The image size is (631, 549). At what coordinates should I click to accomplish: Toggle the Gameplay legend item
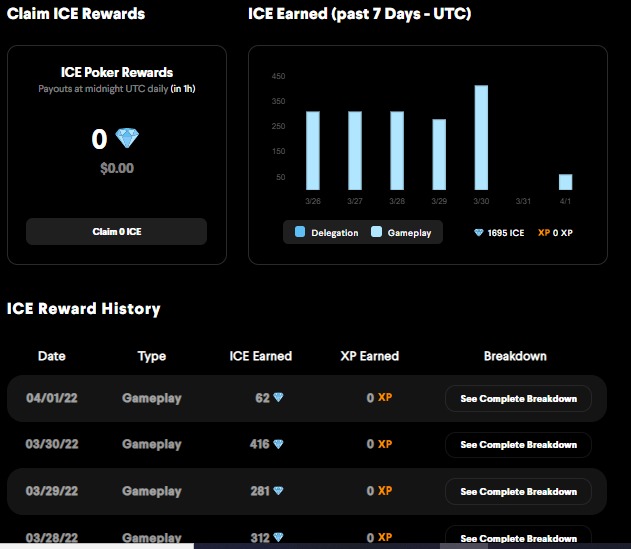click(401, 232)
